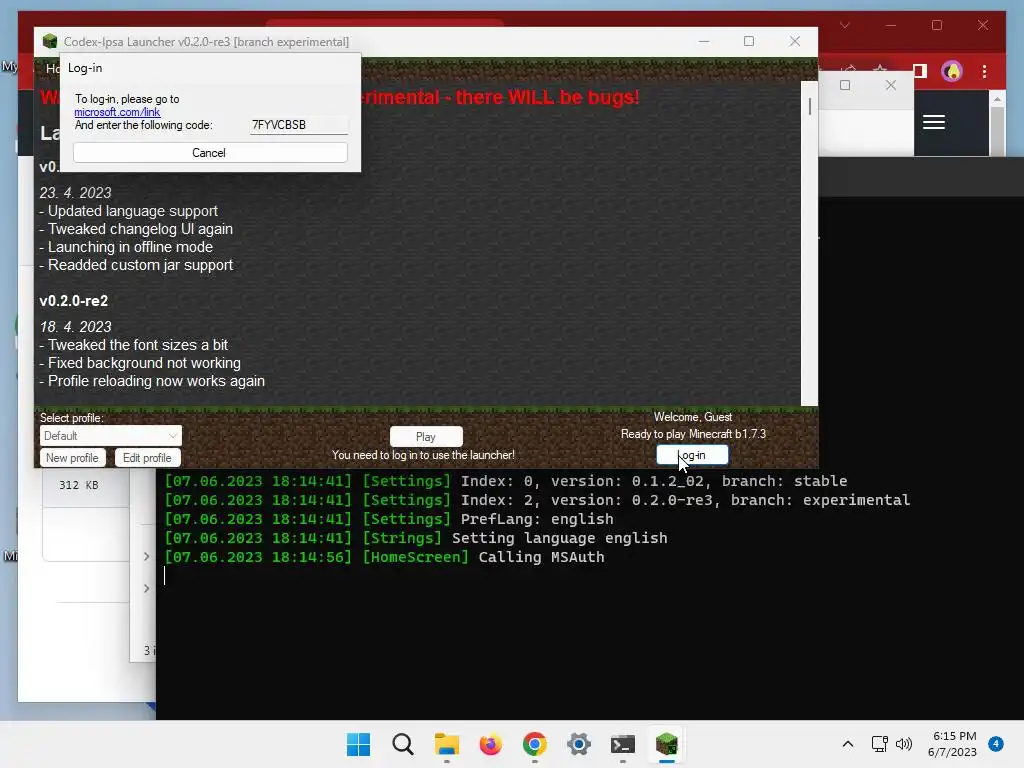
Task: Click the Codex-Ipsa launcher taskbar icon
Action: (x=667, y=744)
